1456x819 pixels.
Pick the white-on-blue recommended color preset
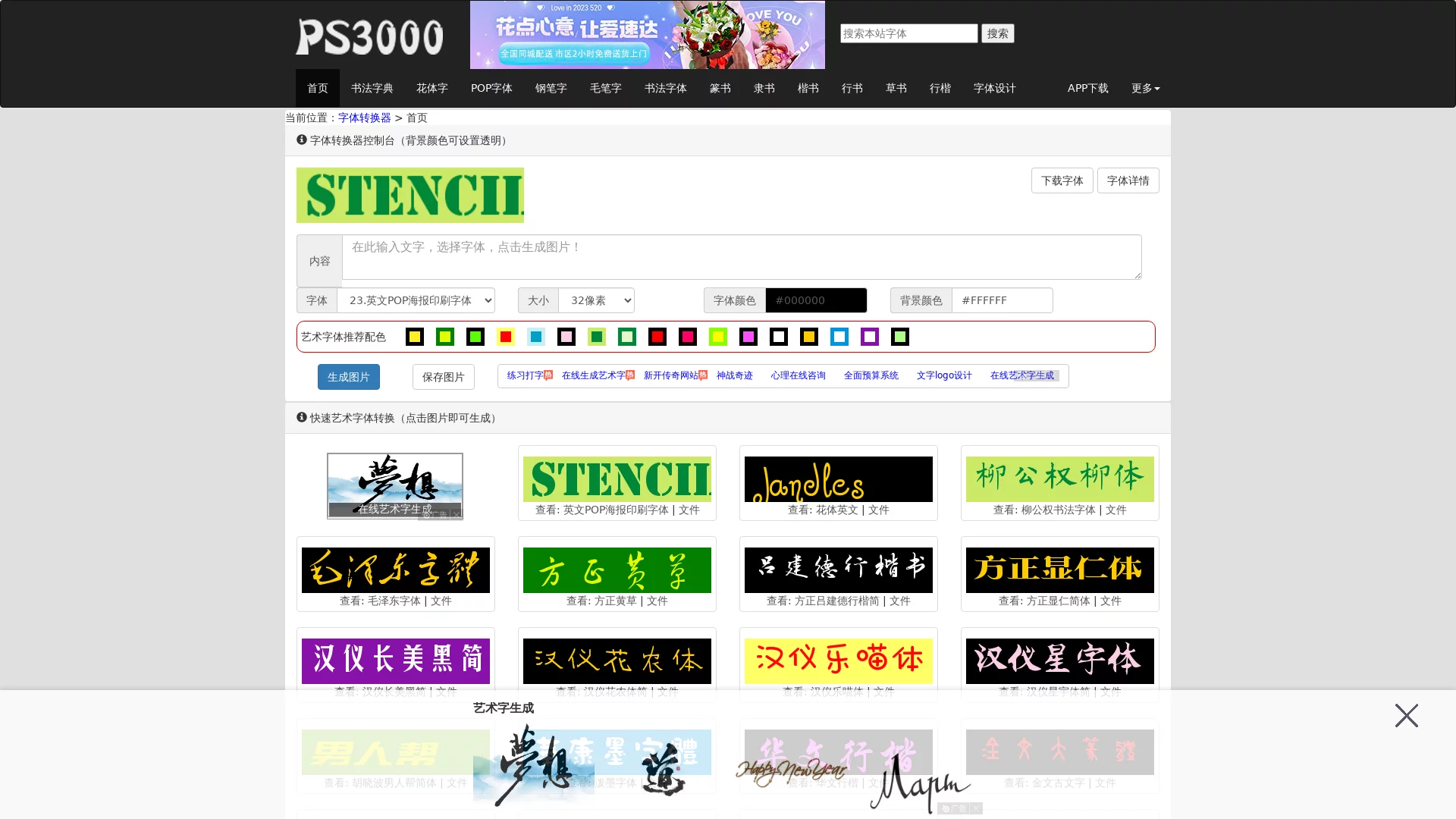[x=839, y=337]
